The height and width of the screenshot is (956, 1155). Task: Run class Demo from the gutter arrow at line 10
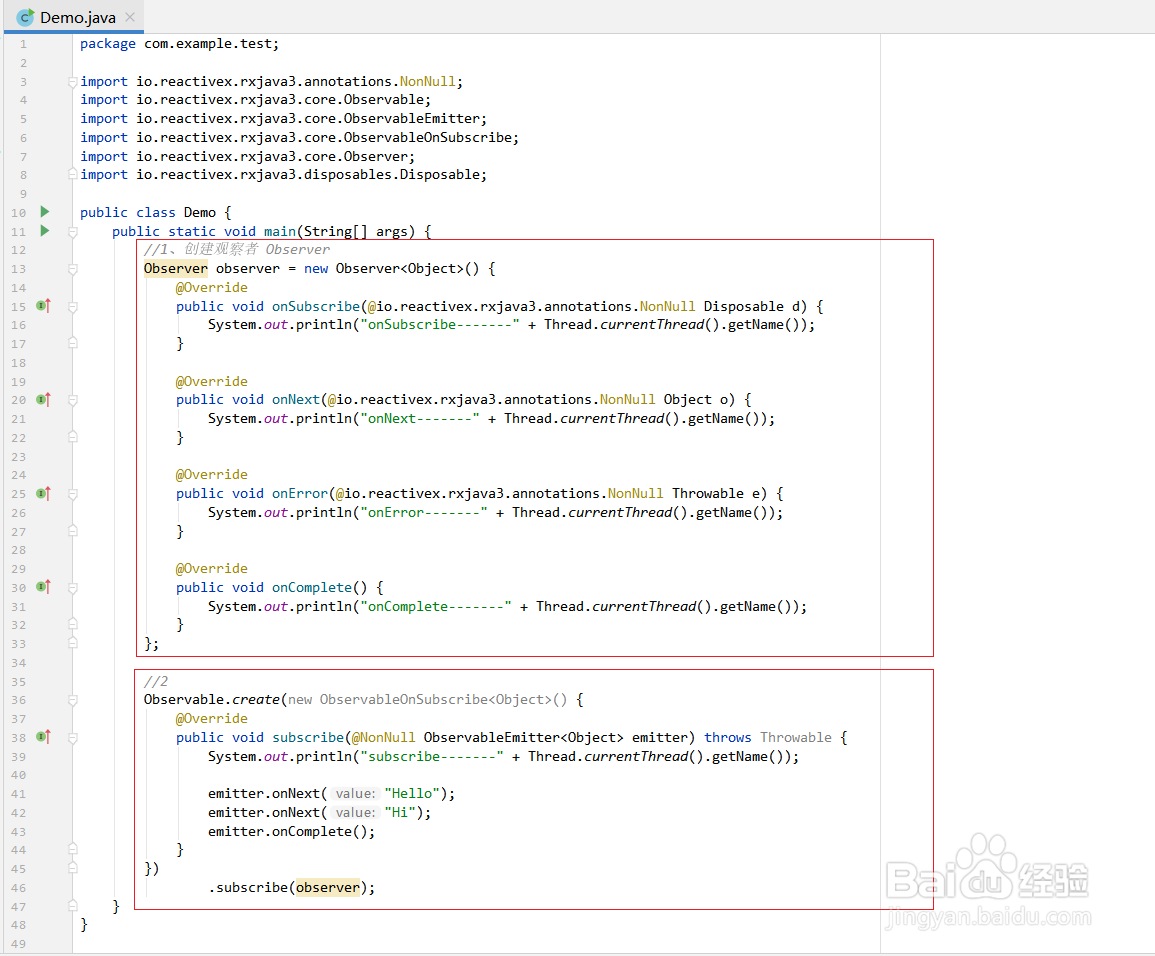coord(44,212)
